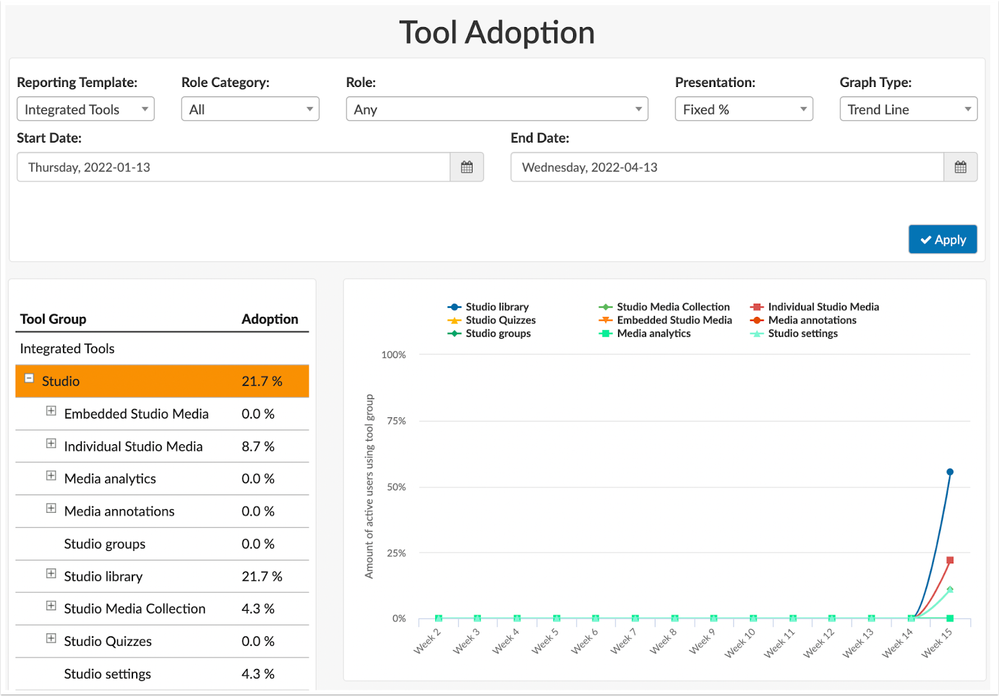Open the Presentation dropdown showing Fixed %
Image resolution: width=999 pixels, height=696 pixels.
coord(744,109)
